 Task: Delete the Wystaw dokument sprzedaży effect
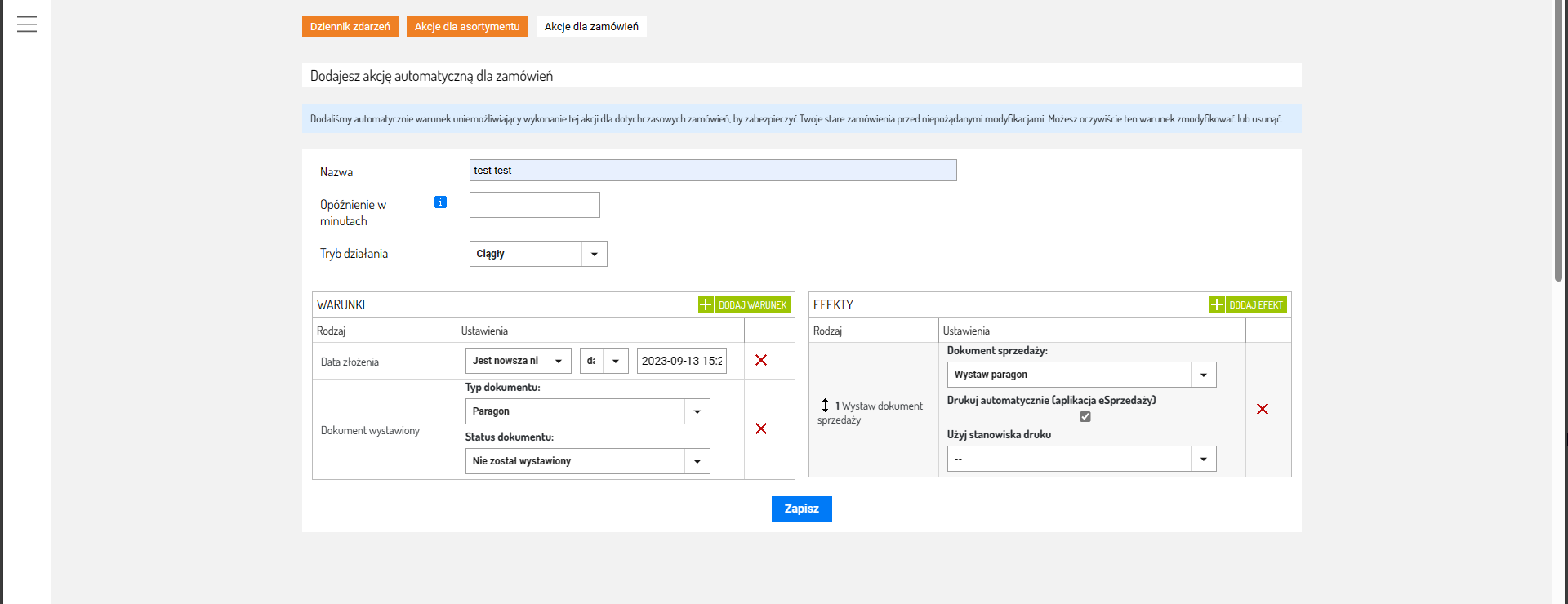(1262, 409)
